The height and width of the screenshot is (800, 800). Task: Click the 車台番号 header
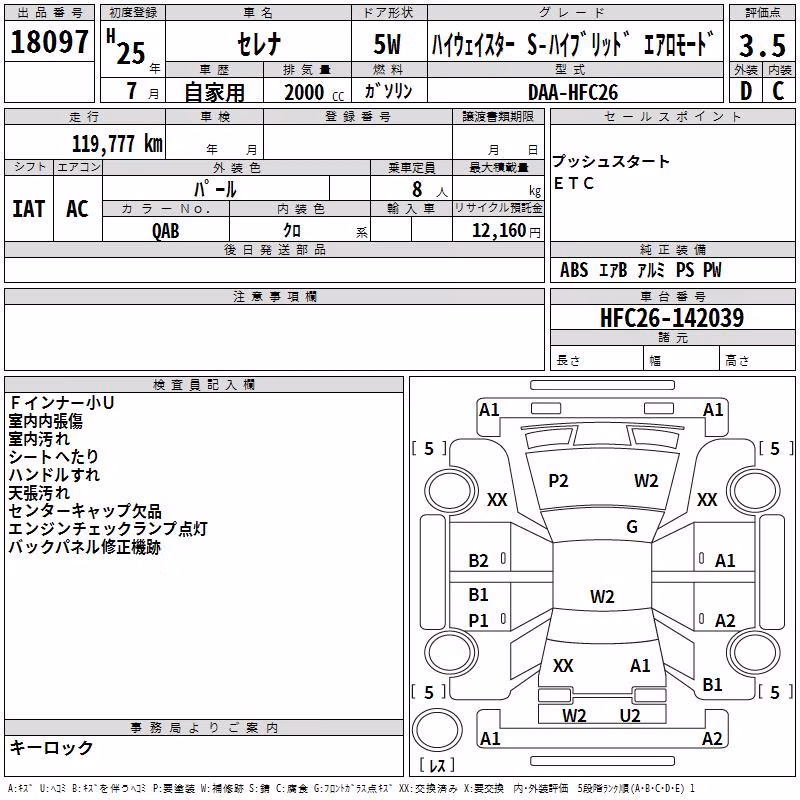pyautogui.click(x=672, y=296)
